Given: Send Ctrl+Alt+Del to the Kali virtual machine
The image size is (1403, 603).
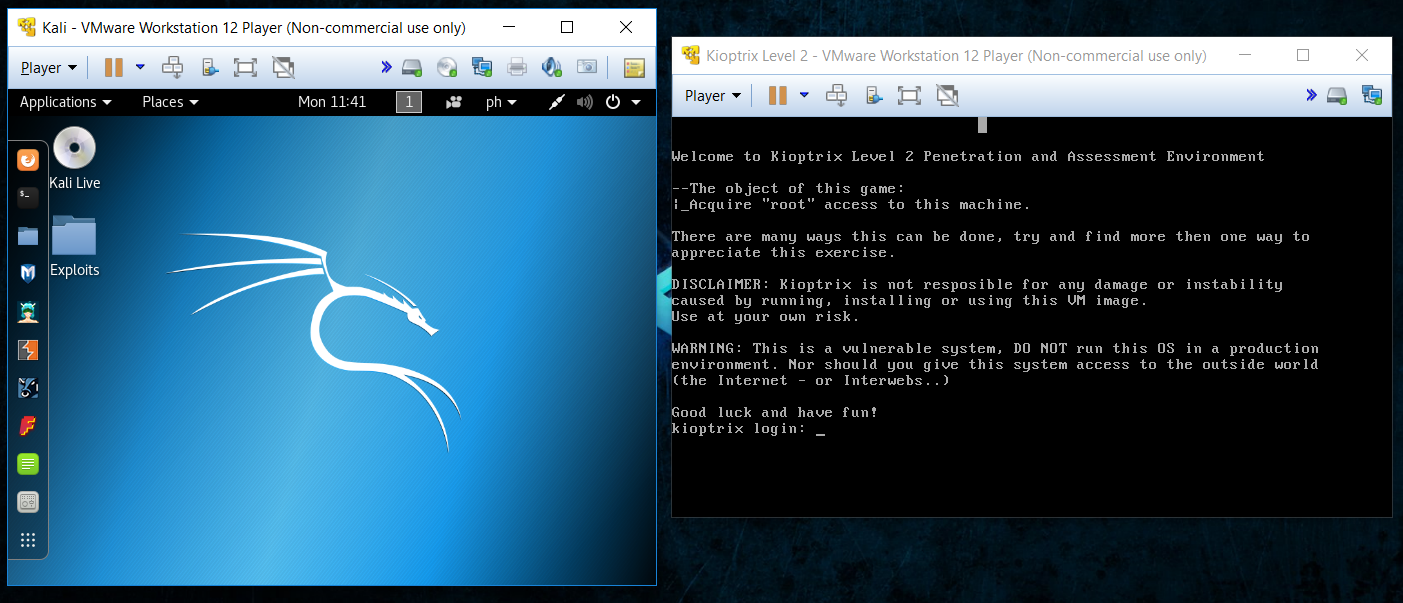Looking at the screenshot, I should 172,67.
